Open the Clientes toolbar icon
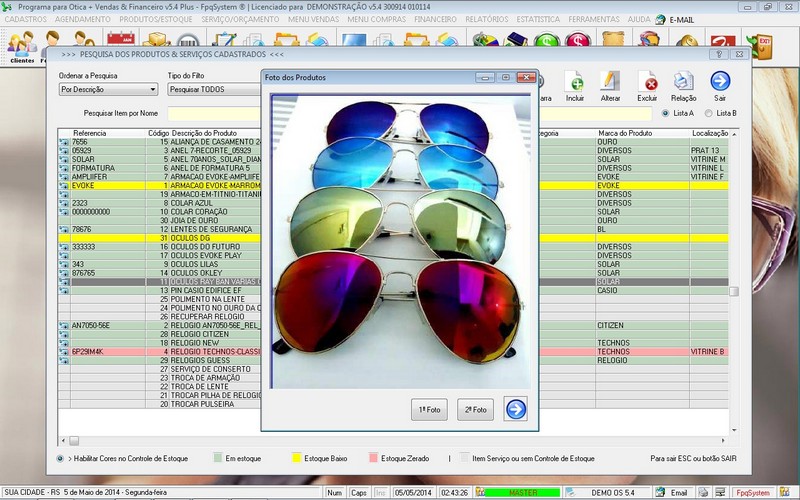The height and width of the screenshot is (500, 800). tap(21, 43)
